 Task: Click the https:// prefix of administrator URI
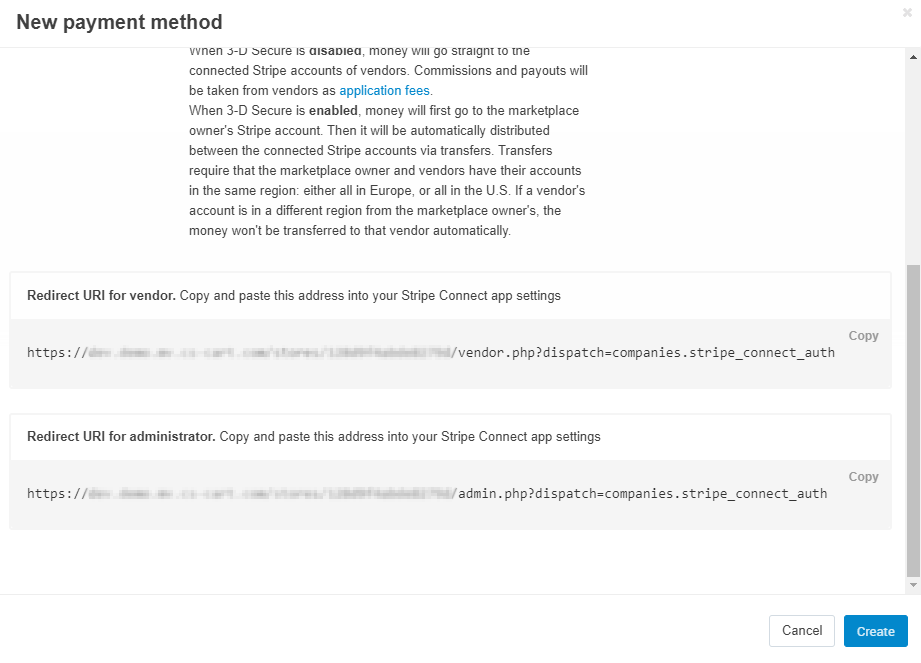coord(57,493)
